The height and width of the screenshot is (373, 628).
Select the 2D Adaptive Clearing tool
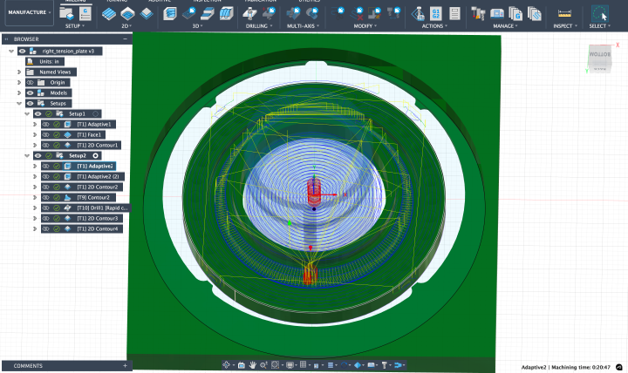109,14
